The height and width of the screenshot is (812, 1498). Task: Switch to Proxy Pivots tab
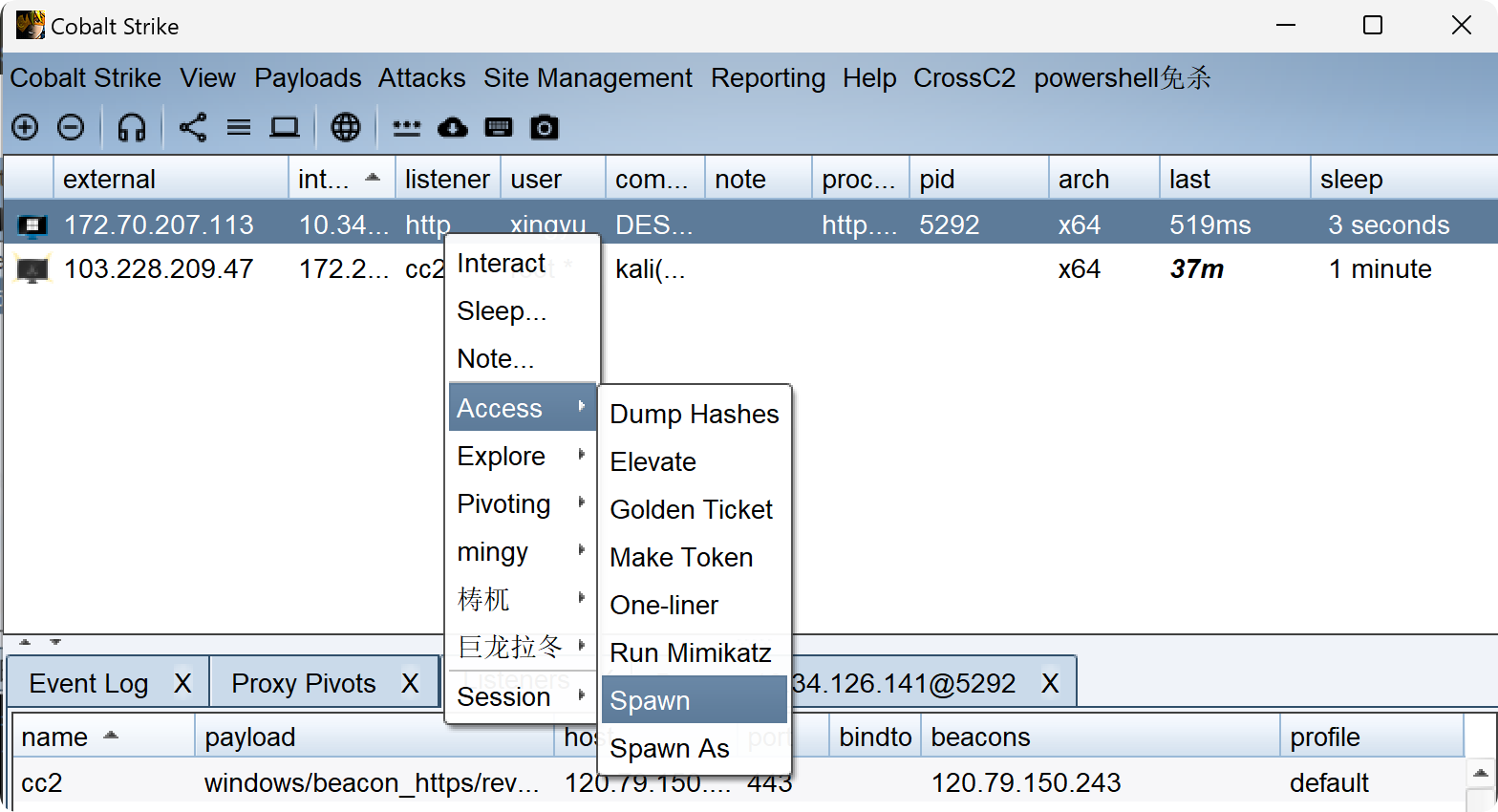pyautogui.click(x=304, y=683)
